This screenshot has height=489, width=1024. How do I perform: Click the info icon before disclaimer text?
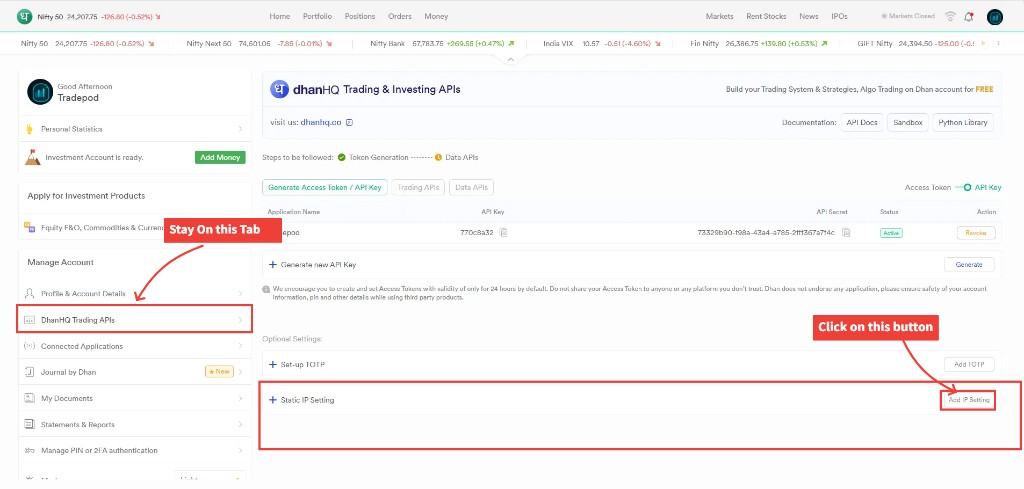tap(266, 289)
